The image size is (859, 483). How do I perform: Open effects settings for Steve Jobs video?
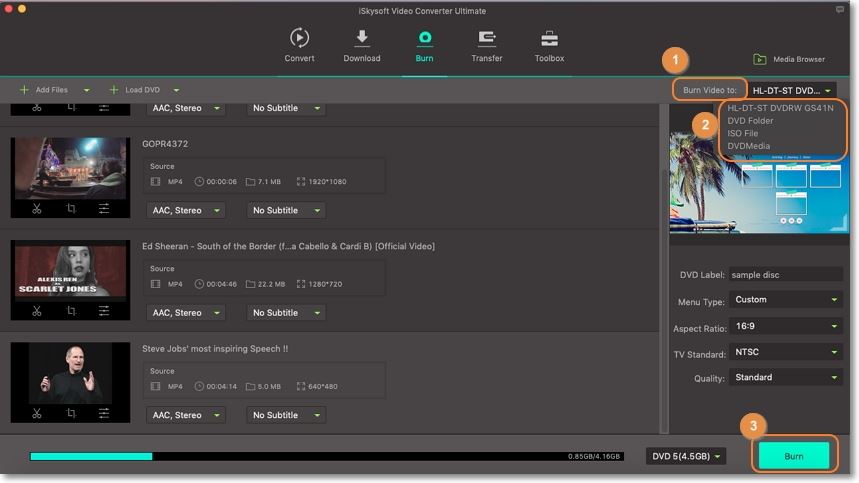(104, 413)
